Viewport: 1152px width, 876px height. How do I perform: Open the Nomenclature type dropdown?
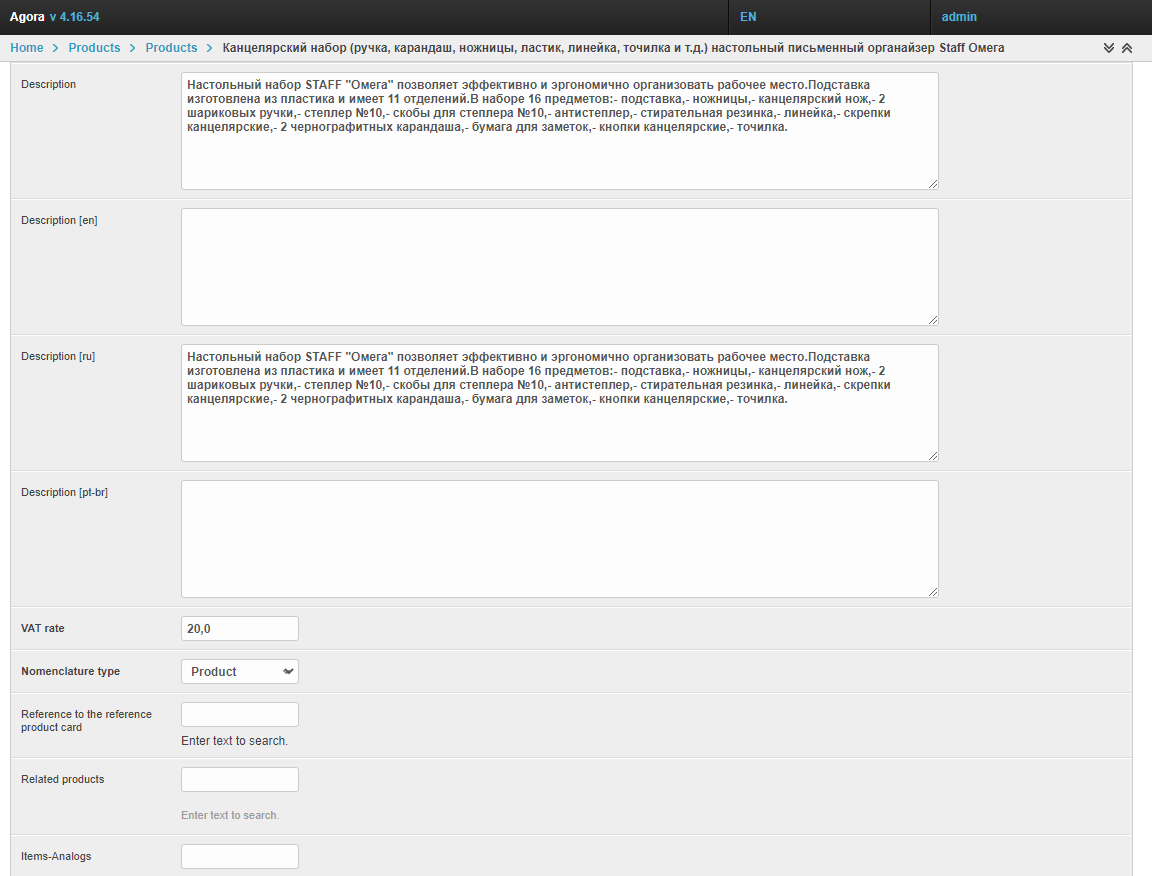[239, 672]
